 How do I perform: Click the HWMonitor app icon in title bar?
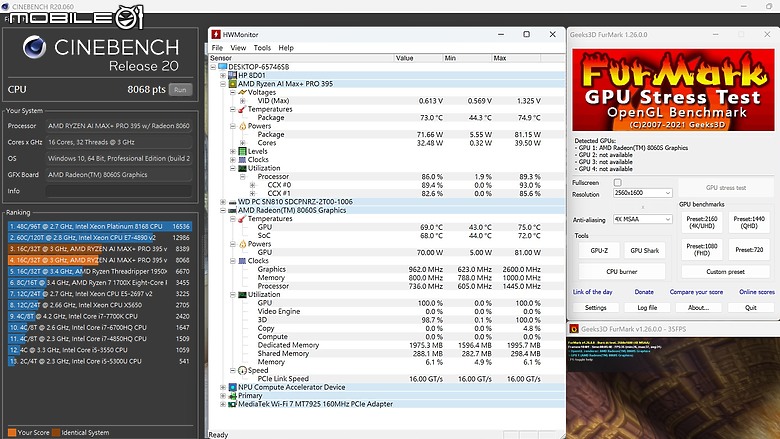[215, 34]
